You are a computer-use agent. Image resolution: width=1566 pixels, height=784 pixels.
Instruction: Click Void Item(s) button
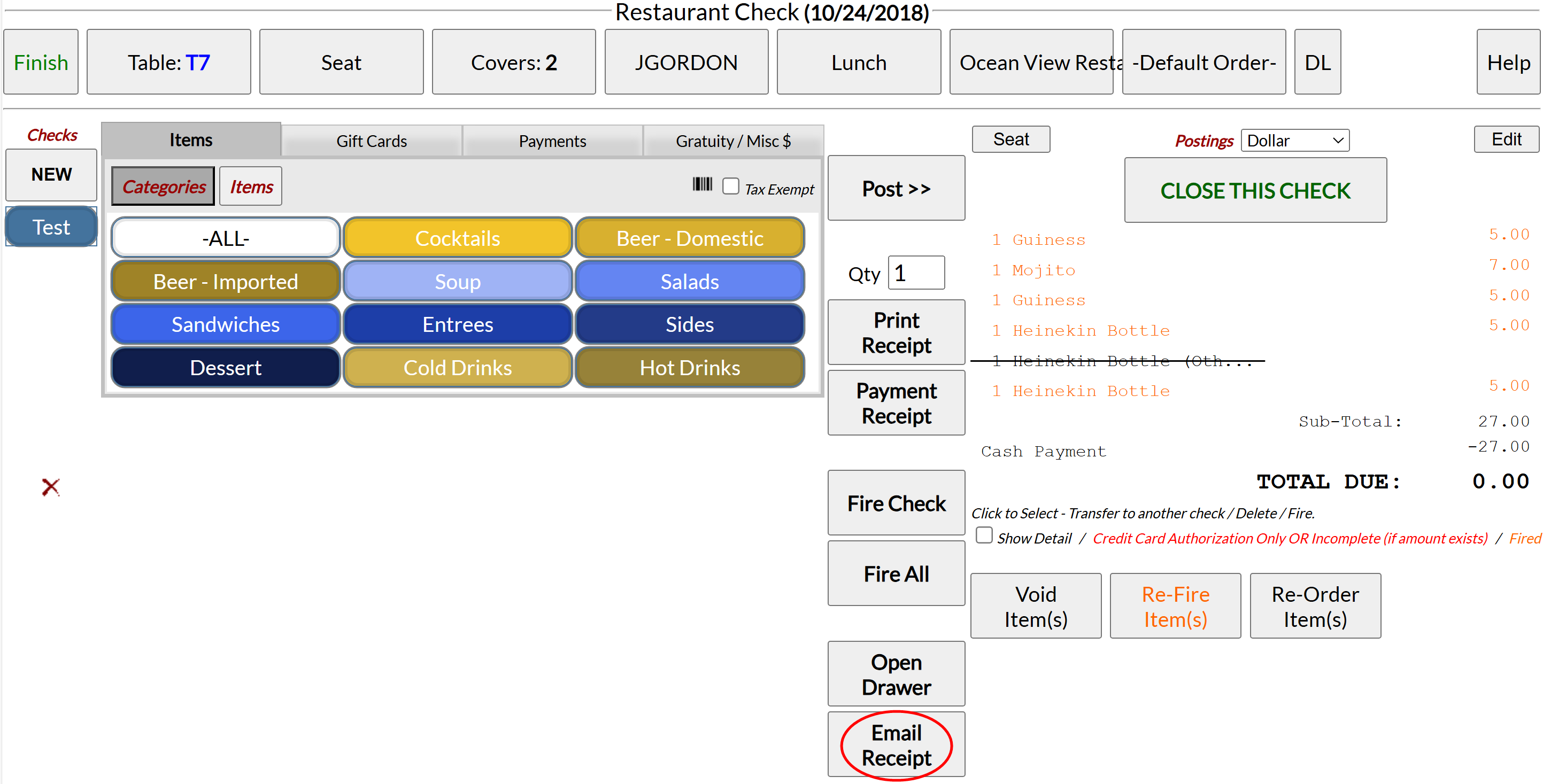click(x=1035, y=606)
